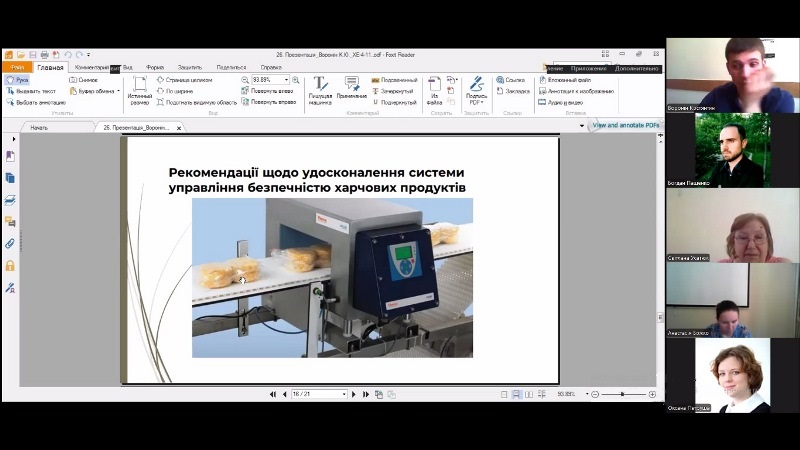Activate the Typewriter (Пишущая машинка) tool
This screenshot has height=450, width=800.
pos(320,89)
